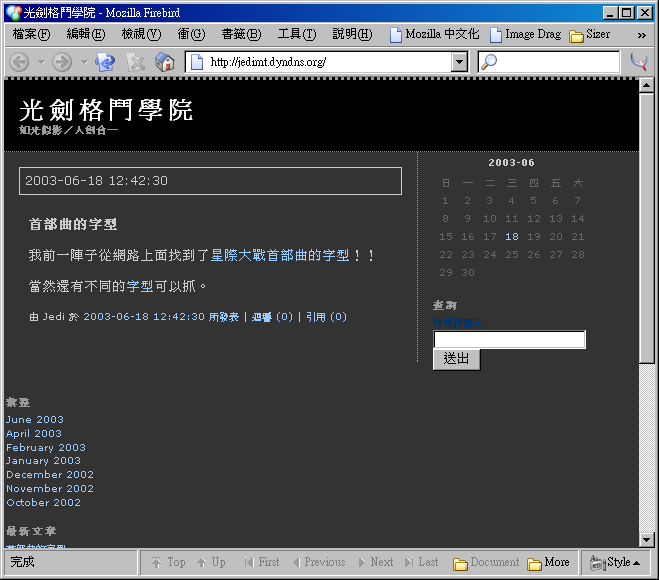Screen dimensions: 659x580
Task: Open the Document folder in site navigation bar
Action: (486, 562)
